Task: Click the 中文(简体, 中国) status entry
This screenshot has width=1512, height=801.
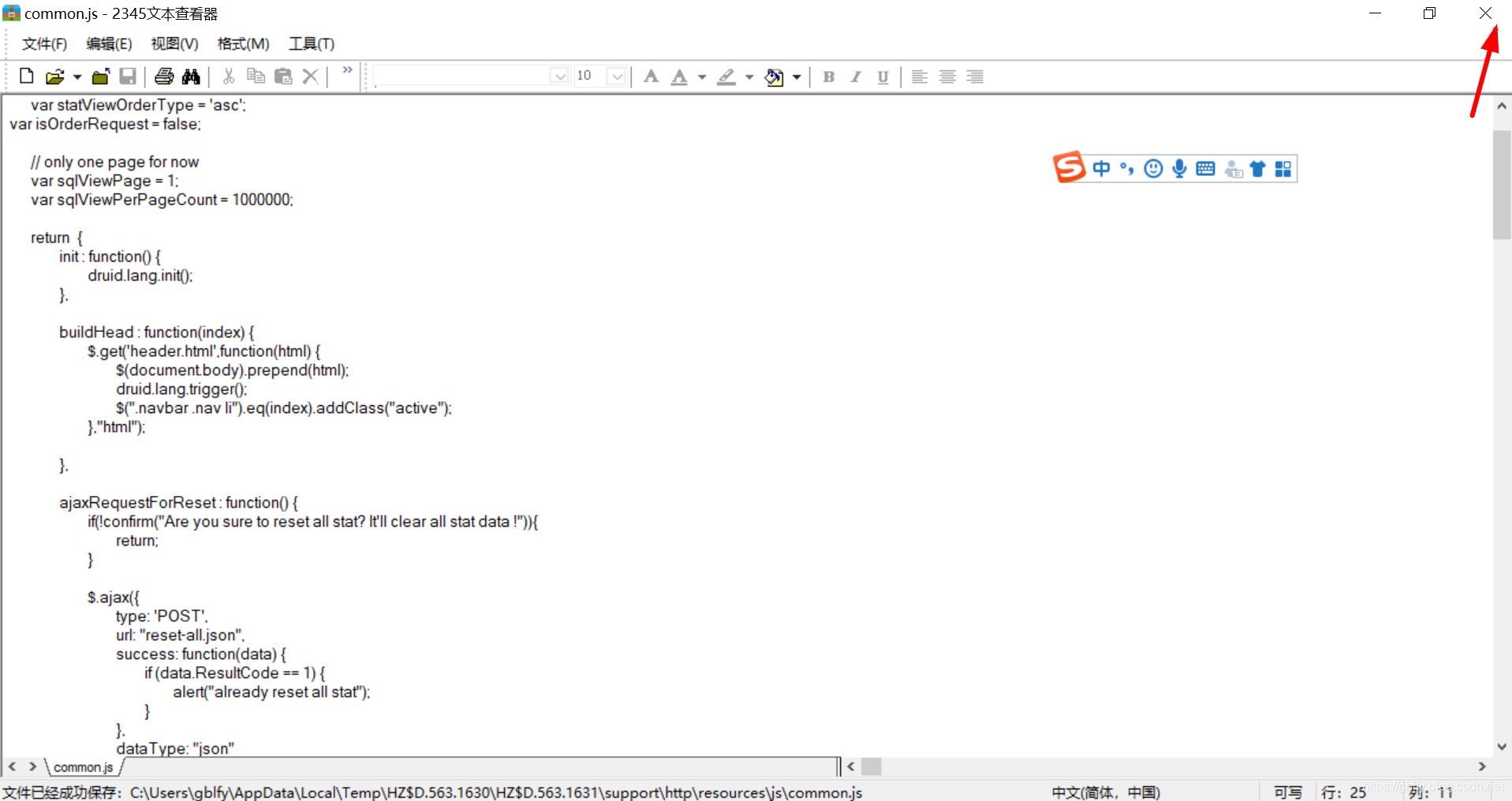Action: (x=1106, y=792)
